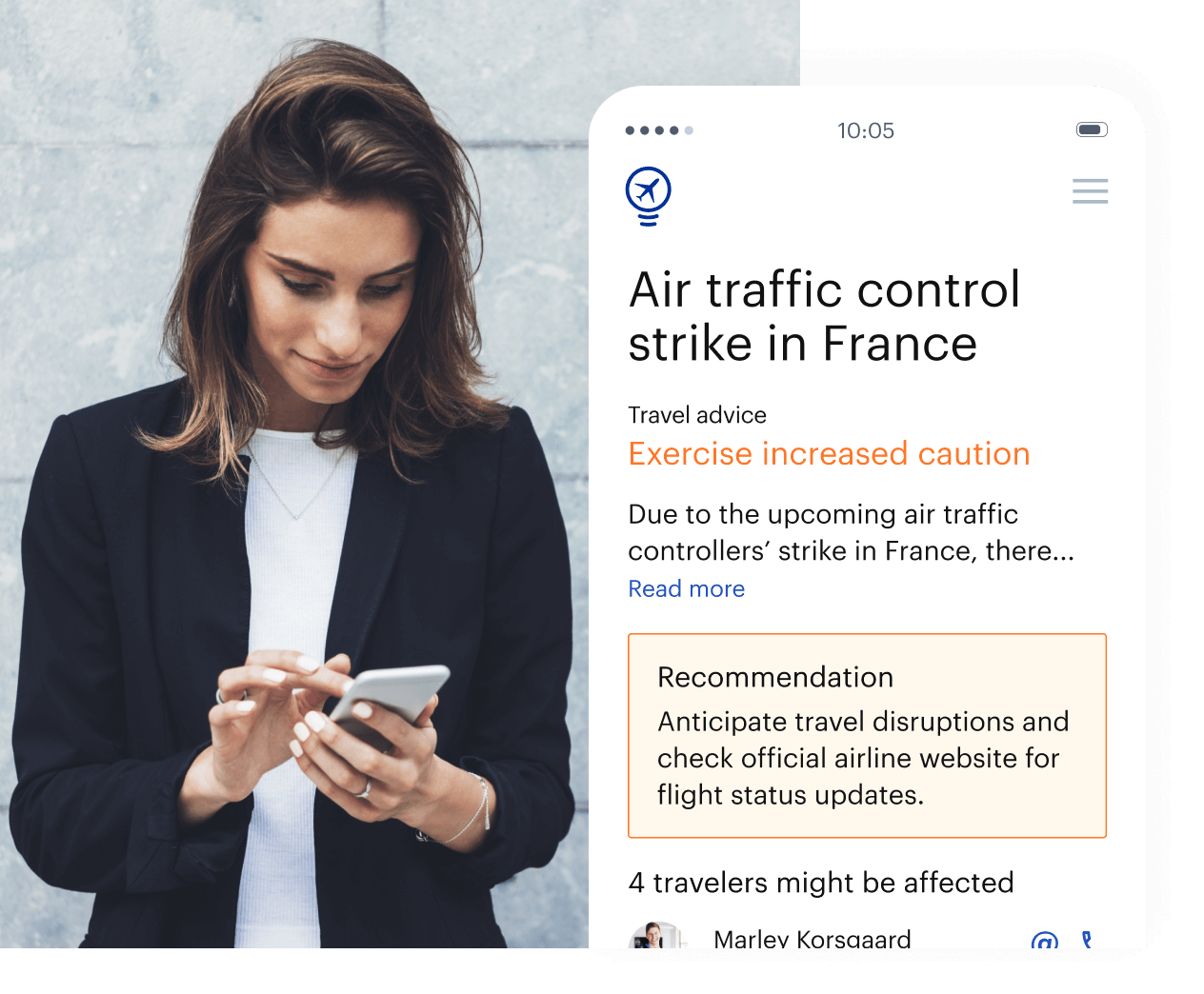Select traveler name Marley Korsgaard
Viewport: 1204px width, 994px height.
click(x=813, y=939)
